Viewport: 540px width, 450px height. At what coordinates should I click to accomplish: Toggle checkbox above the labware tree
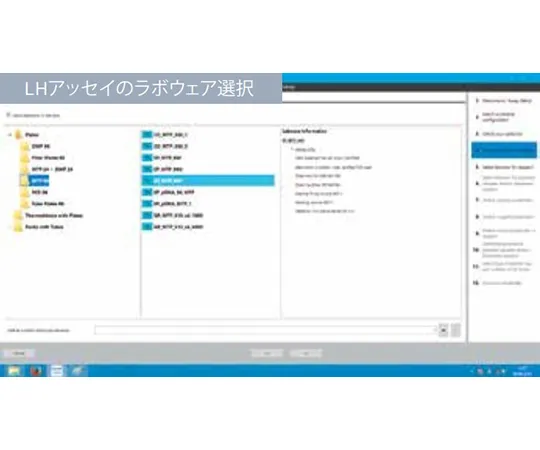pyautogui.click(x=8, y=115)
